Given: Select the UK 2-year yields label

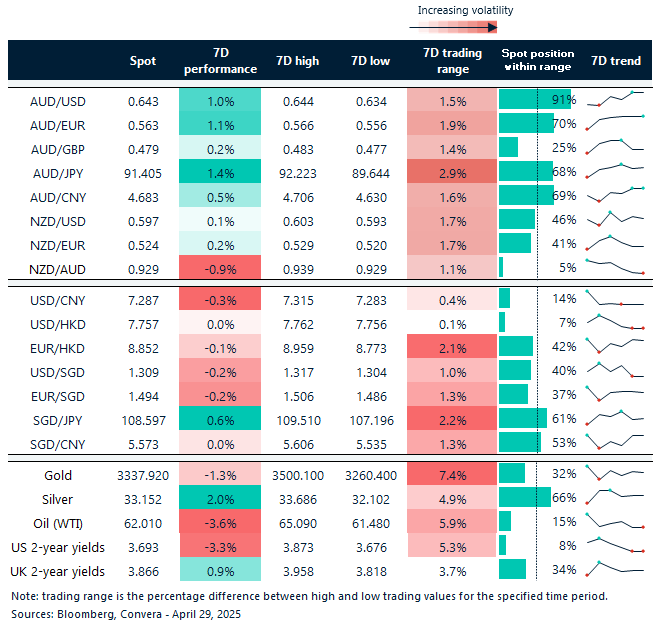Looking at the screenshot, I should coord(58,571).
